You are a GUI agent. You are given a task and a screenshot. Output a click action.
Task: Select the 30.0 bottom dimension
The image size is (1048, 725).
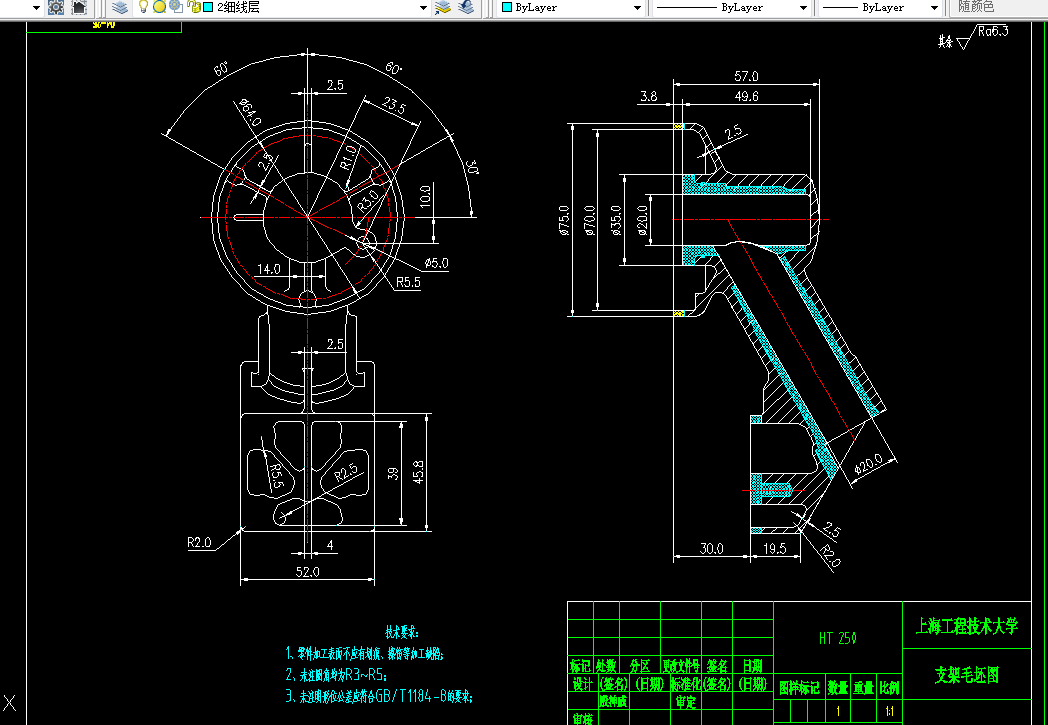click(711, 549)
